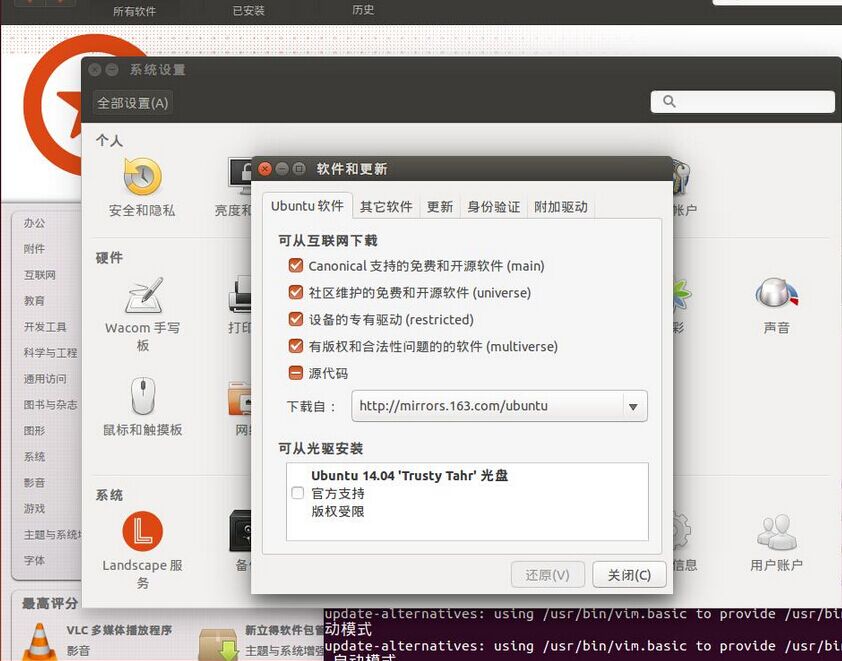Open the 通用访问 category
842x661 pixels.
point(45,379)
